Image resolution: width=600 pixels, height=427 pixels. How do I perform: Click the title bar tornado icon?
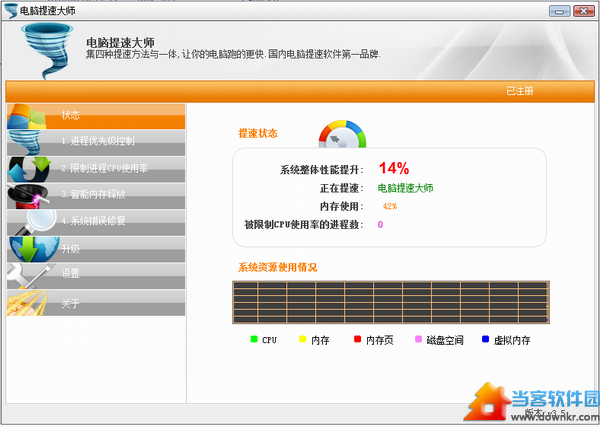(x=11, y=10)
